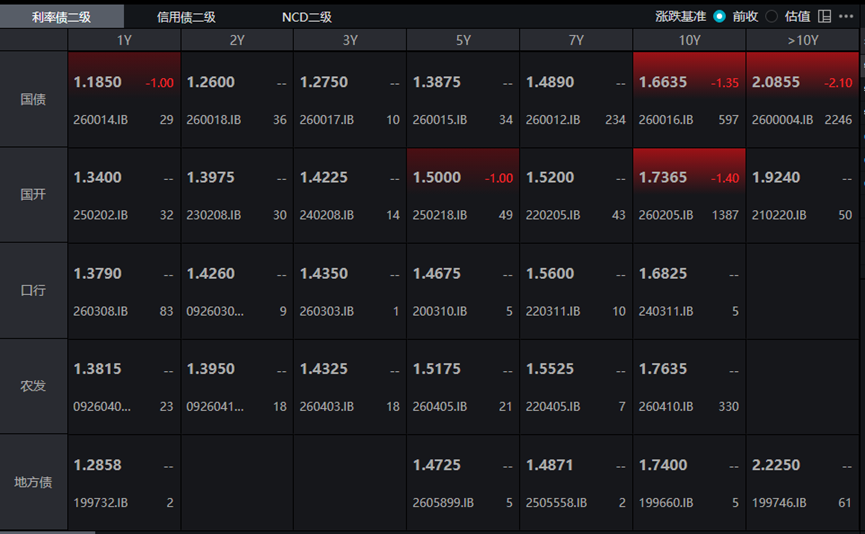Click the -2.10 change value
865x534 pixels.
[838, 83]
